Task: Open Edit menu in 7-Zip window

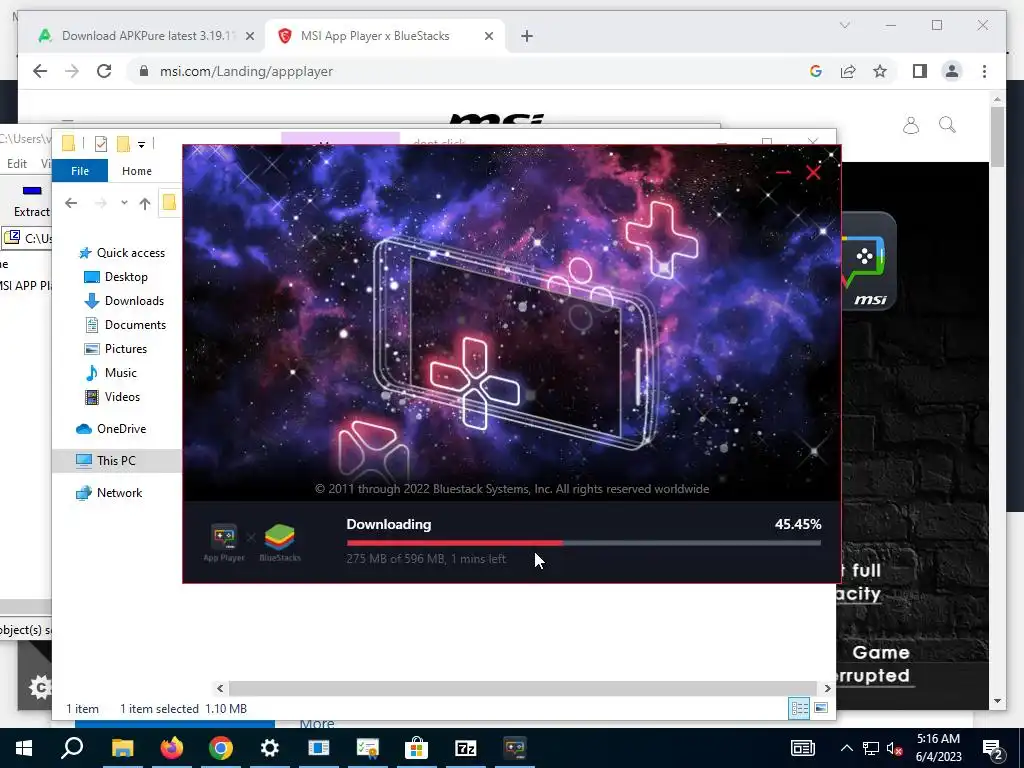Action: coord(17,164)
